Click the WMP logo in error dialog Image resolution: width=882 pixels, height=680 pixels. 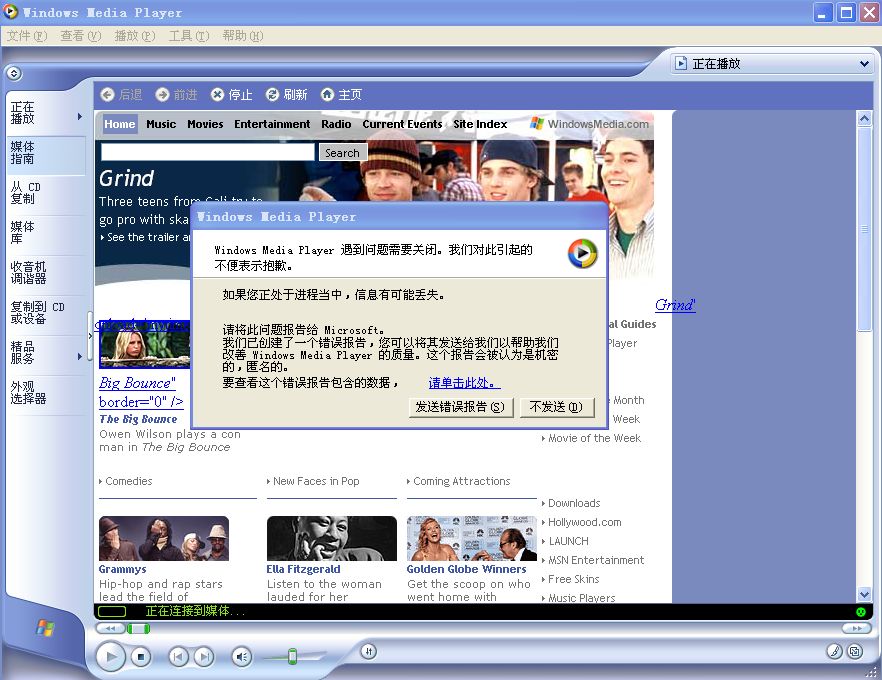(582, 253)
